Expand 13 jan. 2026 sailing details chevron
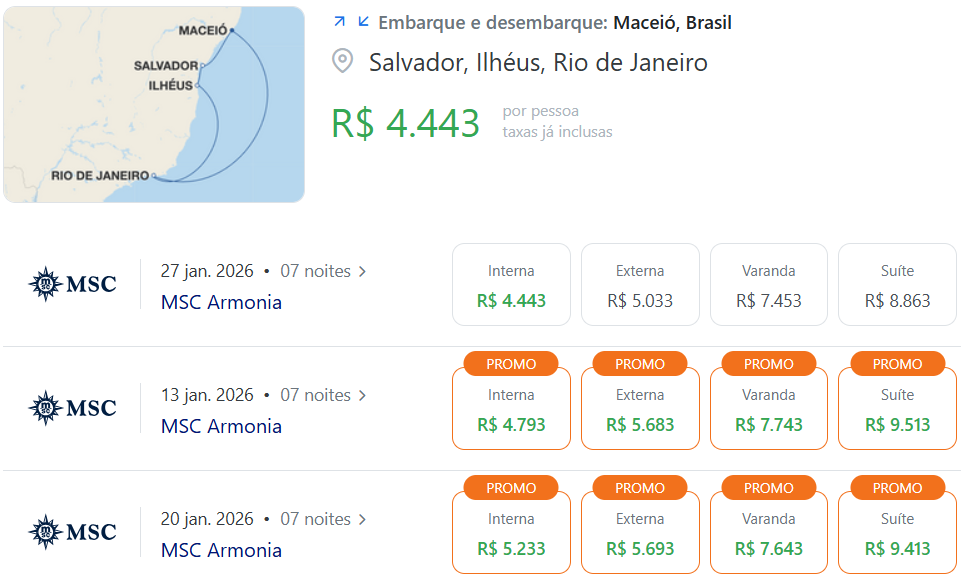Screen dimensions: 961x578 [x=362, y=395]
